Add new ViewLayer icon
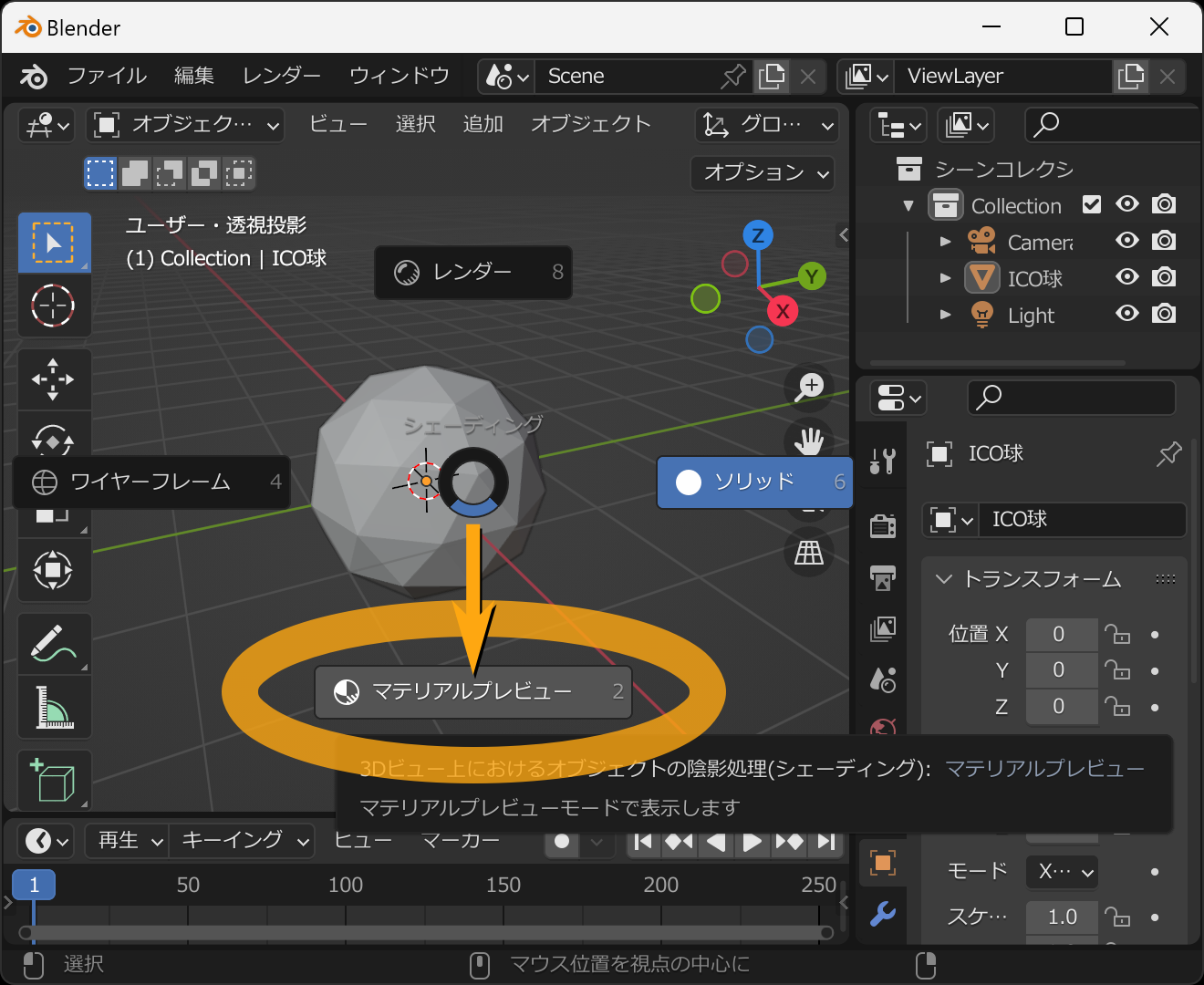The height and width of the screenshot is (985, 1204). click(1131, 77)
